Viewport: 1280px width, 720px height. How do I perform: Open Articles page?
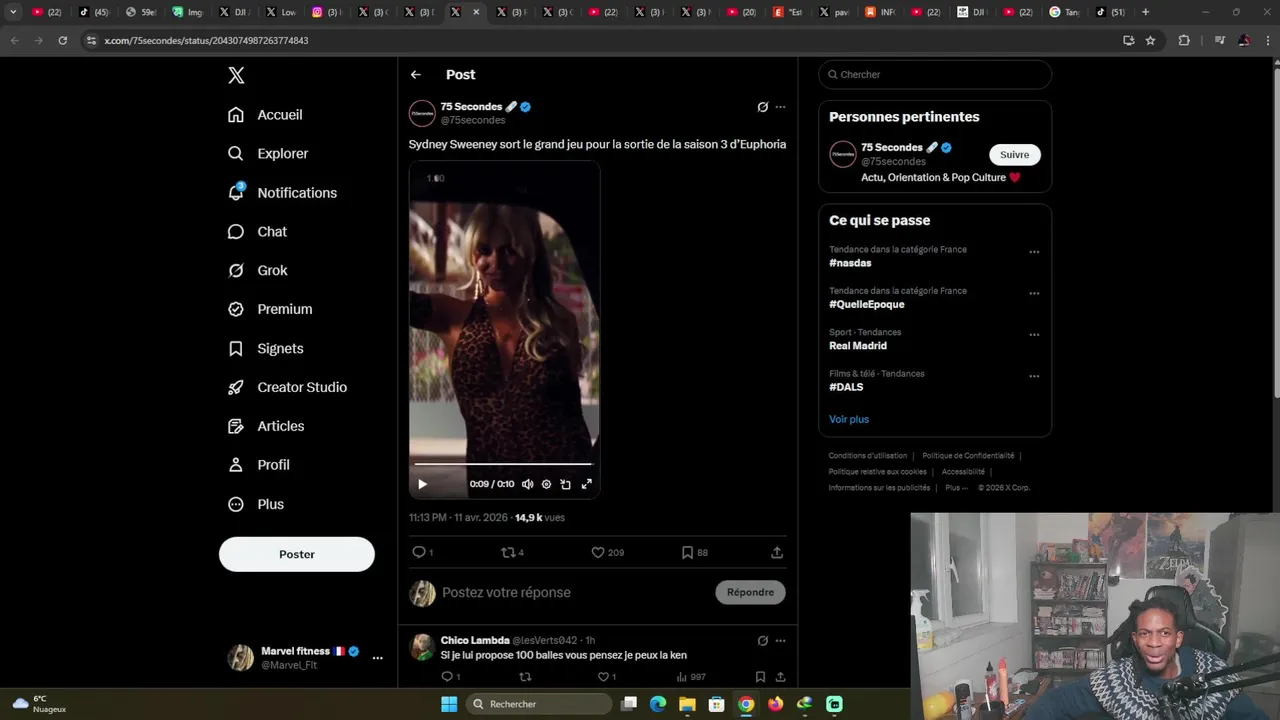click(266, 426)
